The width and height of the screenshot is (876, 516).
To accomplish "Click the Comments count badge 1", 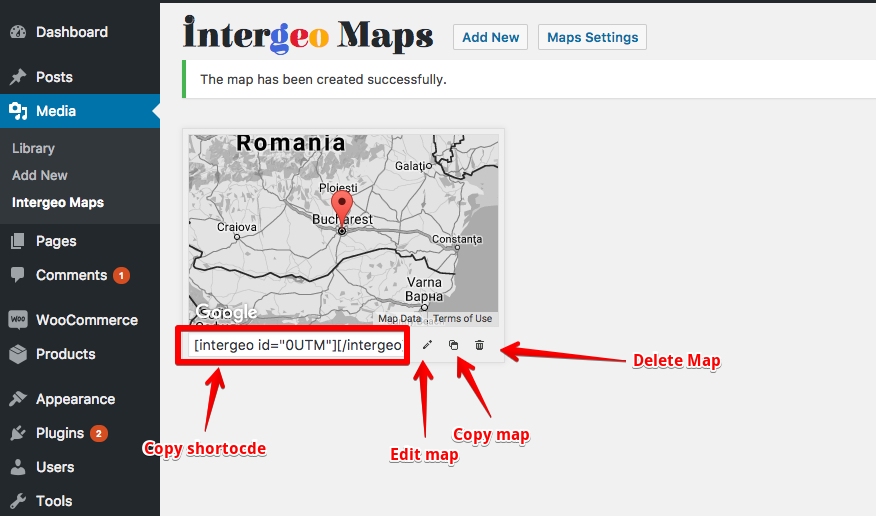I will (x=121, y=275).
